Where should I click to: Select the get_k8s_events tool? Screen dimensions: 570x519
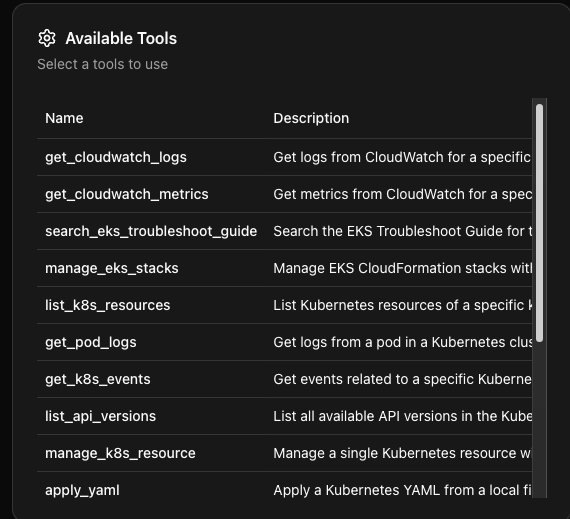[x=98, y=379]
